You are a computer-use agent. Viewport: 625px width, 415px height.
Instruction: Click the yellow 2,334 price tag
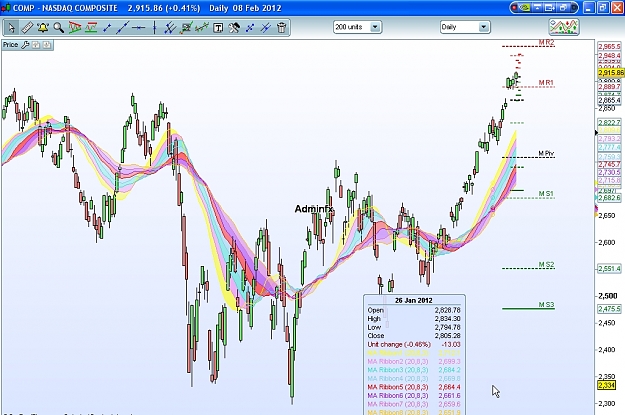point(607,385)
